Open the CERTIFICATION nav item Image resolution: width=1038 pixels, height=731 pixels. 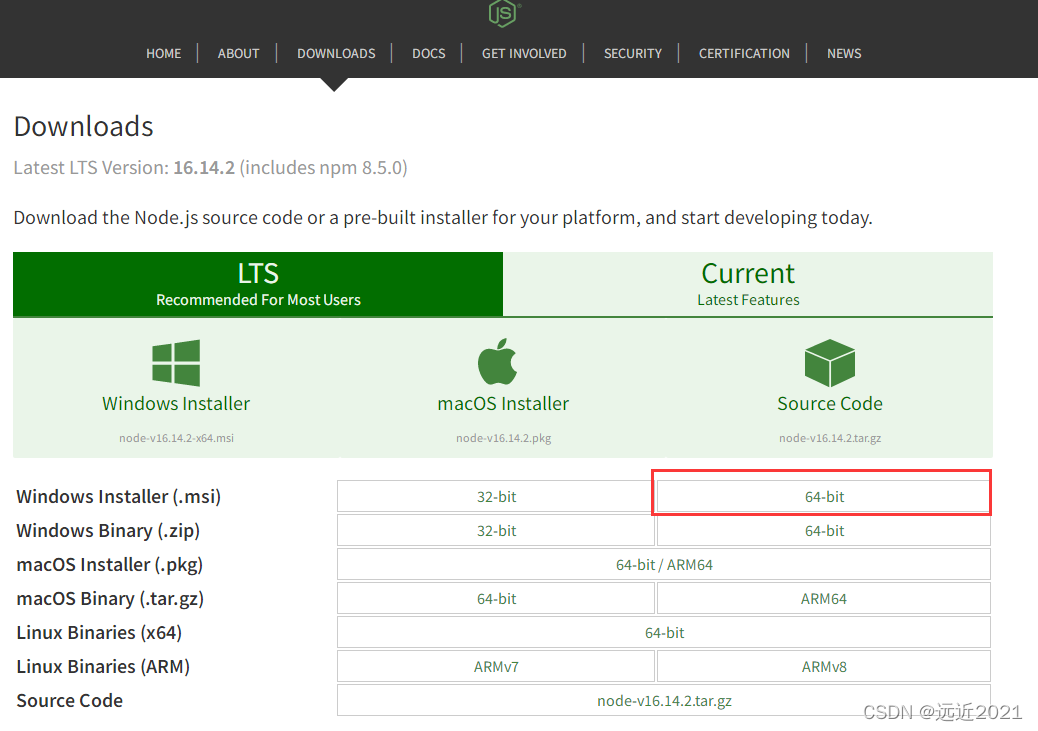(x=744, y=54)
